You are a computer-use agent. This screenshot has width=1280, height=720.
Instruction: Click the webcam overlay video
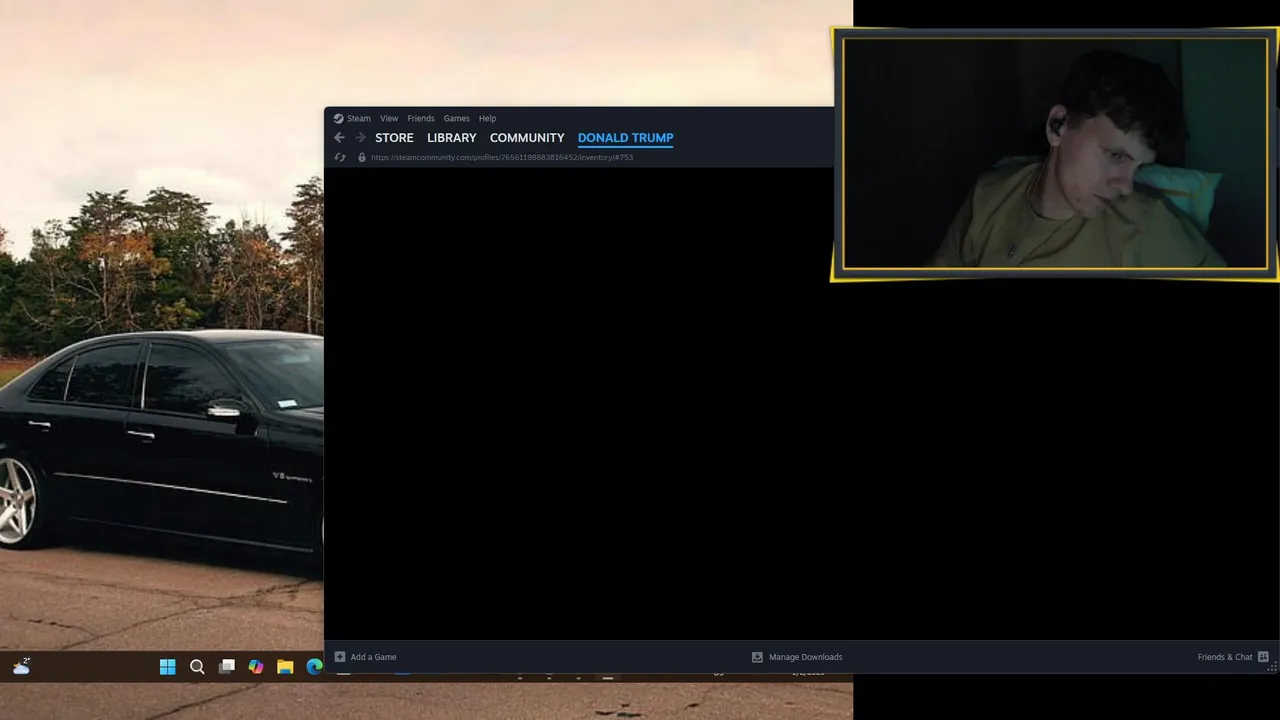coord(1055,153)
